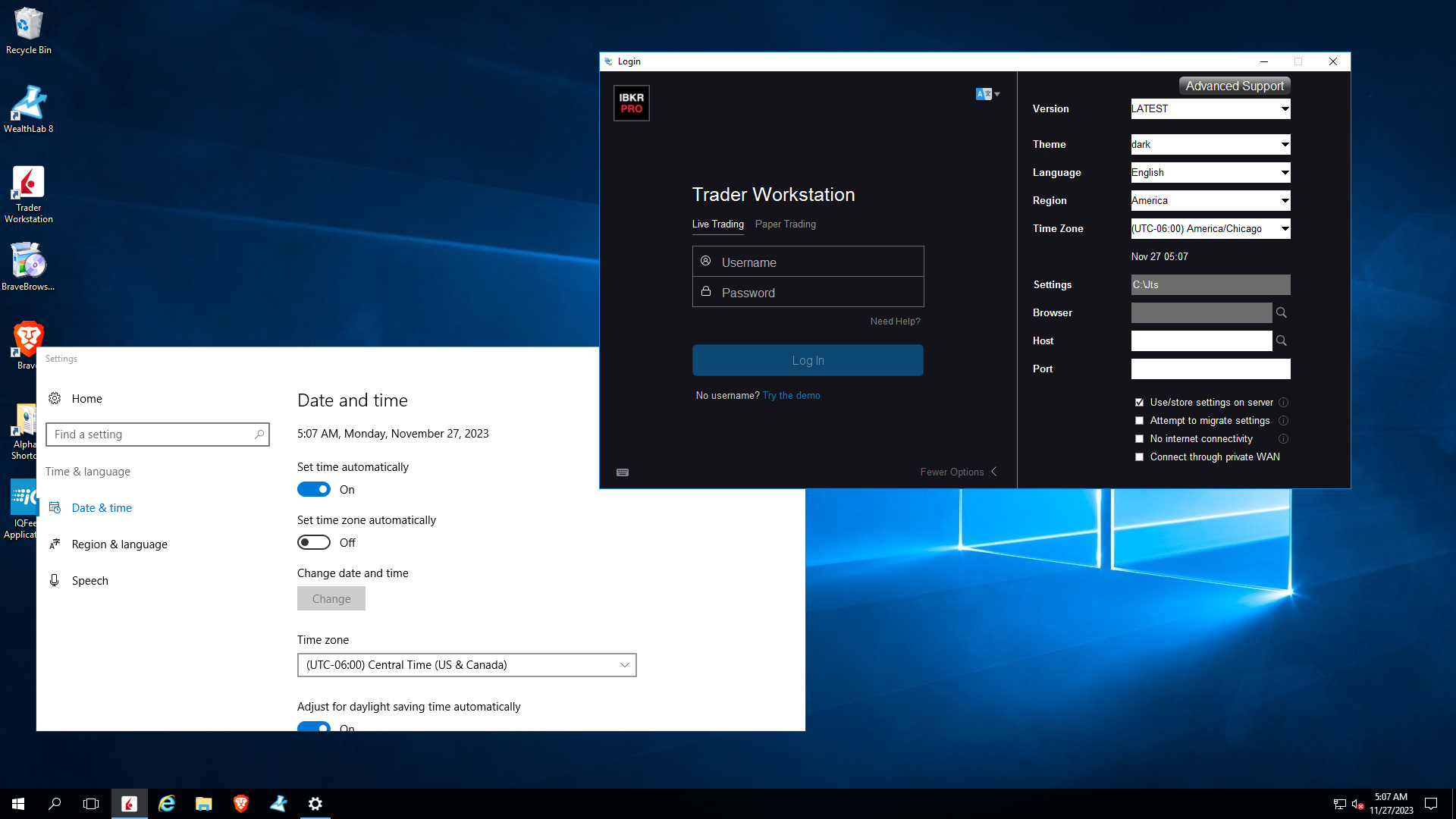Open Brave browser from the taskbar
The image size is (1456, 819).
pos(241,804)
